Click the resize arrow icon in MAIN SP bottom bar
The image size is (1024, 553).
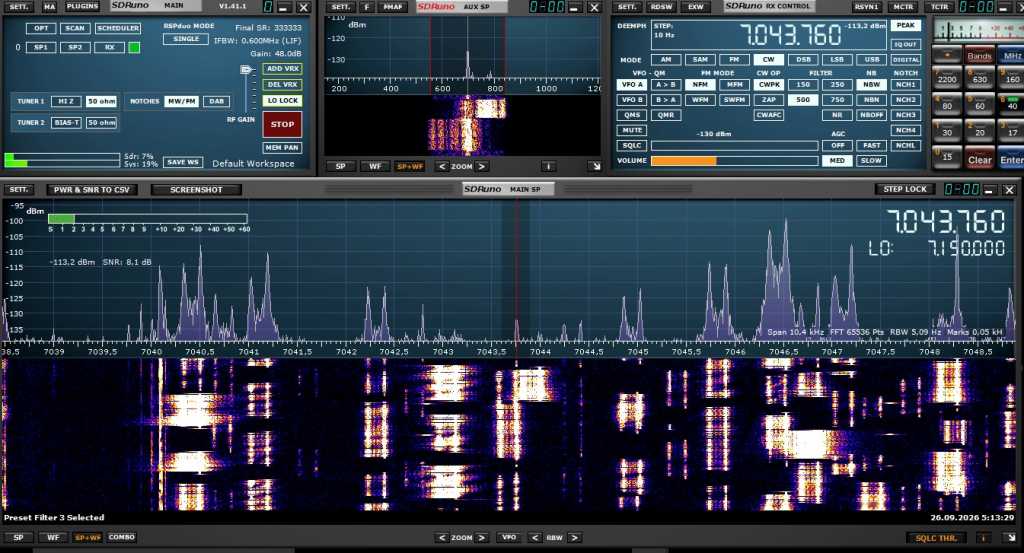point(1011,538)
